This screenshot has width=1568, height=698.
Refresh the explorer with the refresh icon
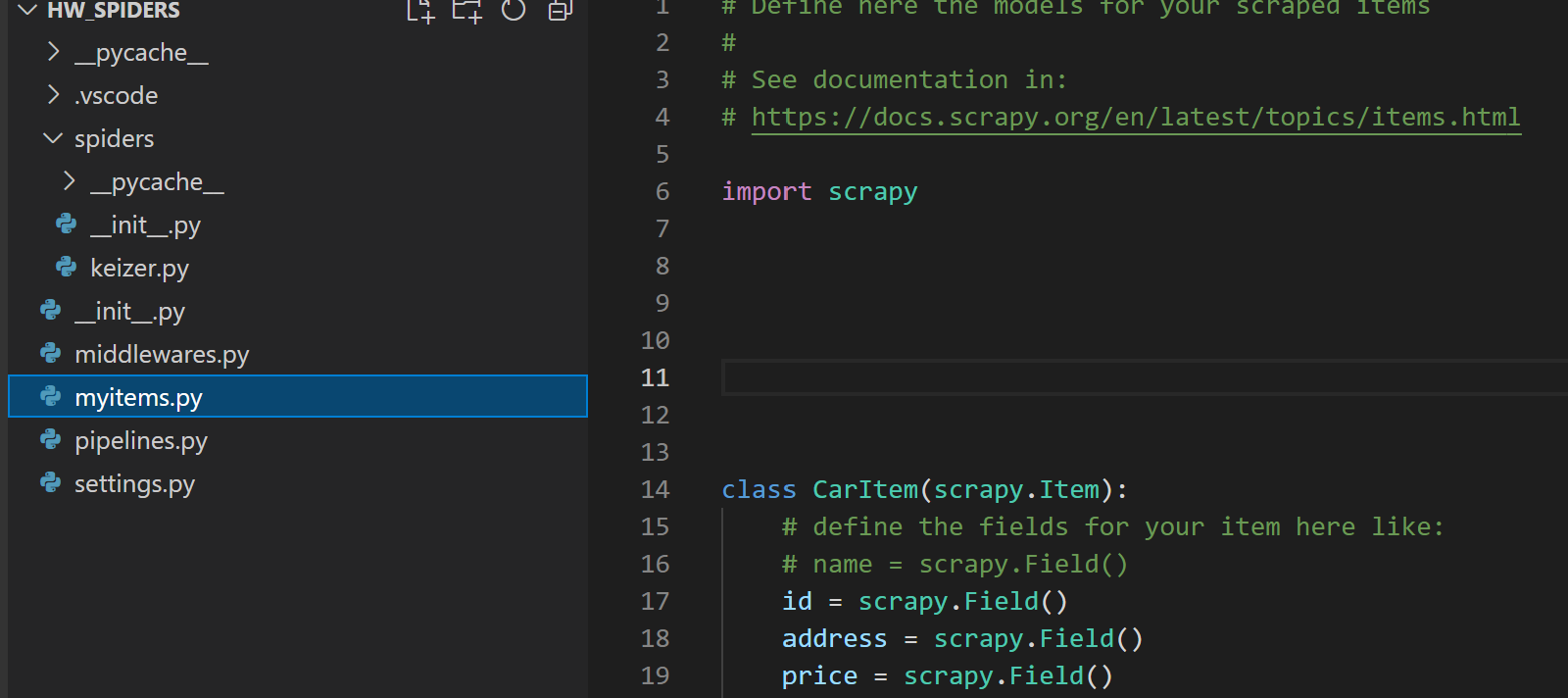pos(514,10)
